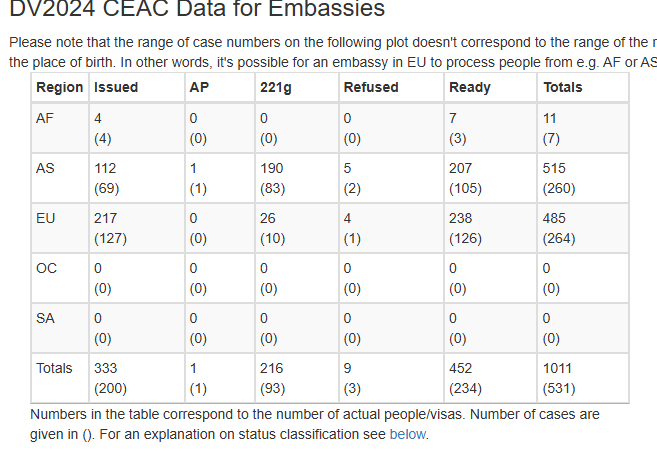Click the 'below' link for status explanation
This screenshot has width=657, height=457.
pyautogui.click(x=408, y=434)
